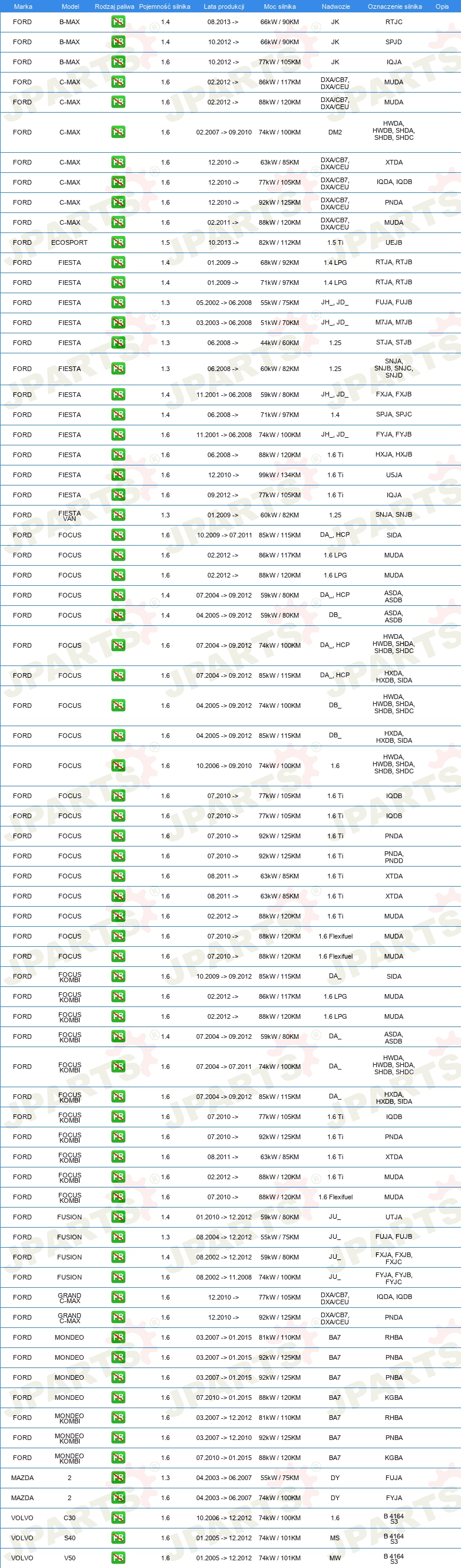The height and width of the screenshot is (1568, 461).
Task: Click the Oznaczenie silnika column header
Action: click(x=395, y=6)
